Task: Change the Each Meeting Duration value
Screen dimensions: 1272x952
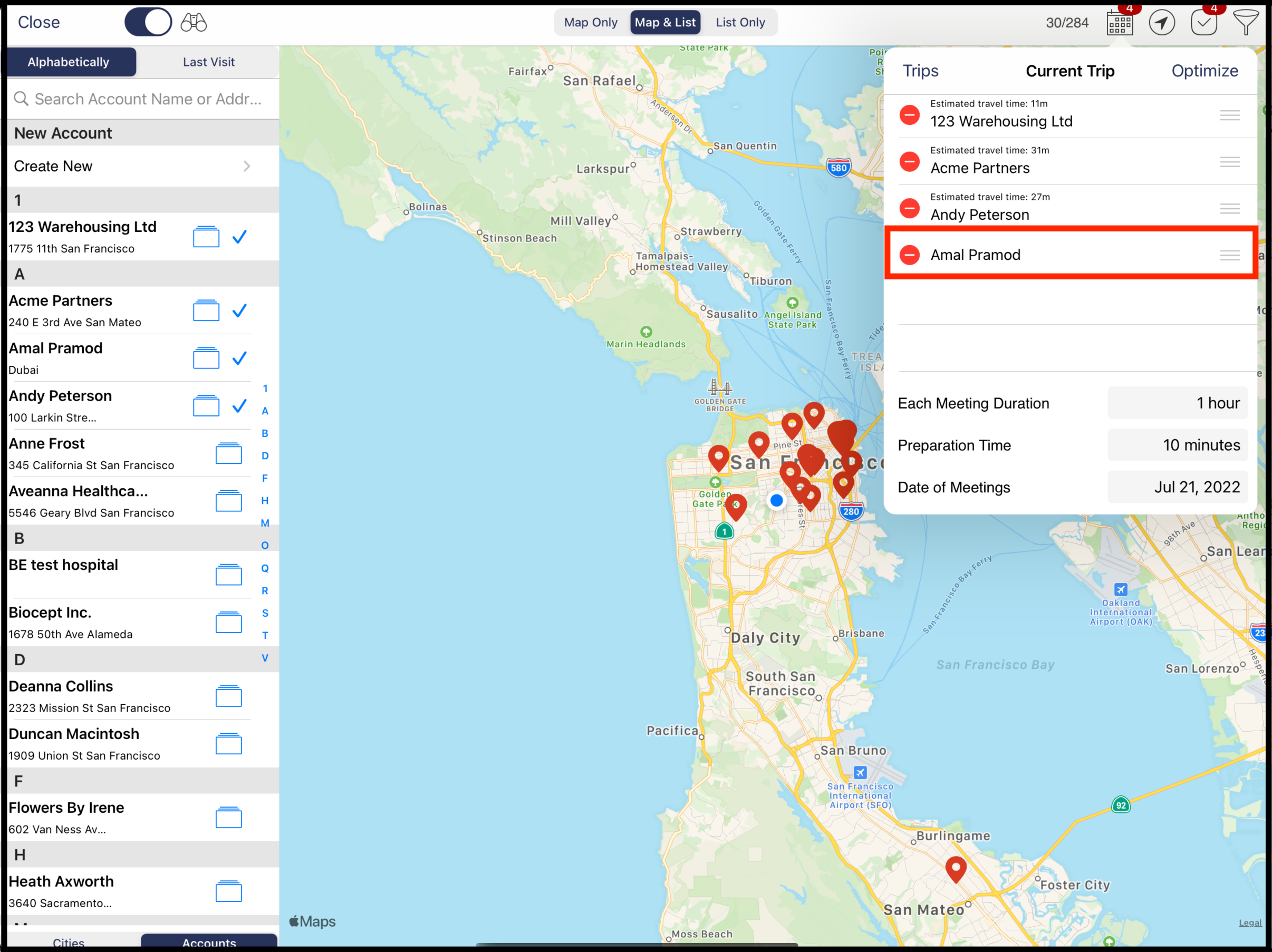Action: coord(1177,403)
